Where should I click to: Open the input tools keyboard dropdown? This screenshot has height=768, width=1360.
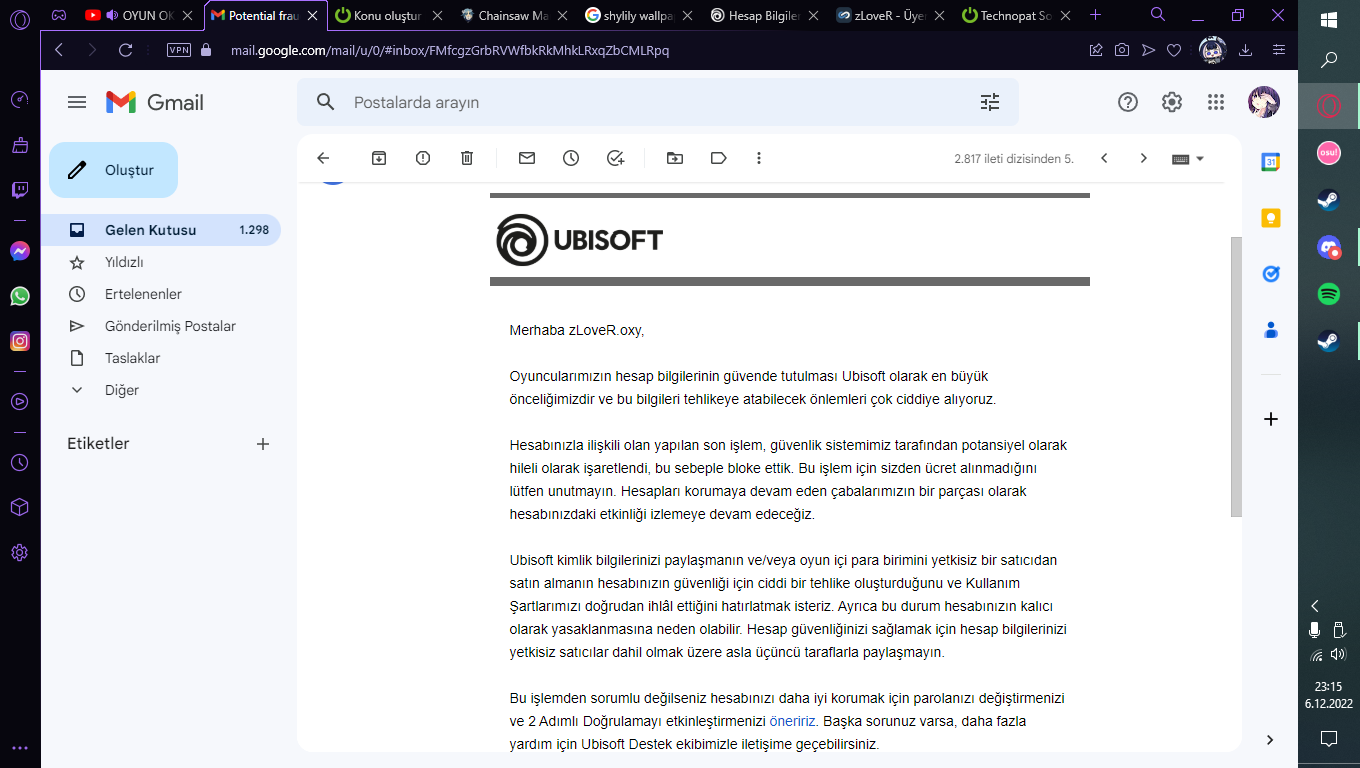point(1188,159)
